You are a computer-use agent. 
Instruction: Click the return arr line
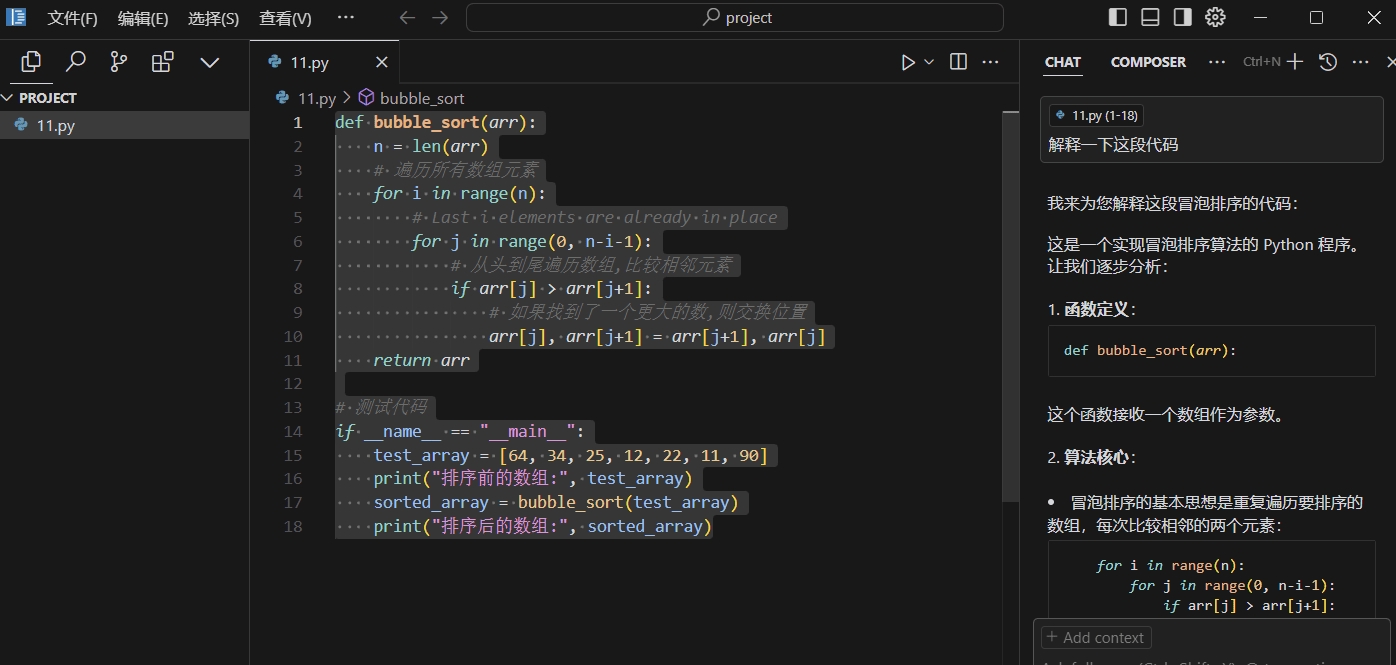pos(421,360)
